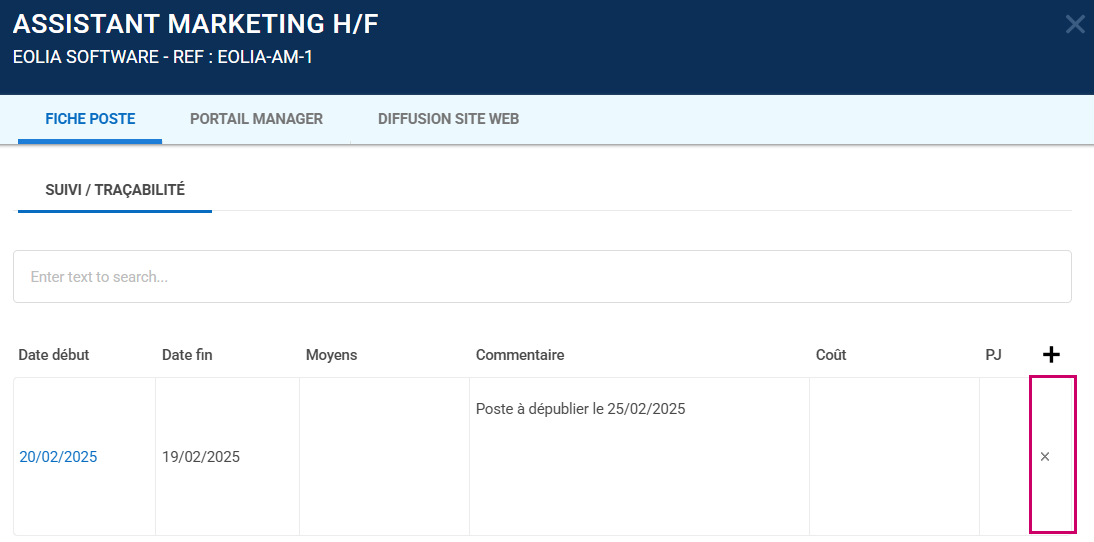Close the Assistant Marketing H/F panel
This screenshot has width=1094, height=542.
(x=1075, y=25)
